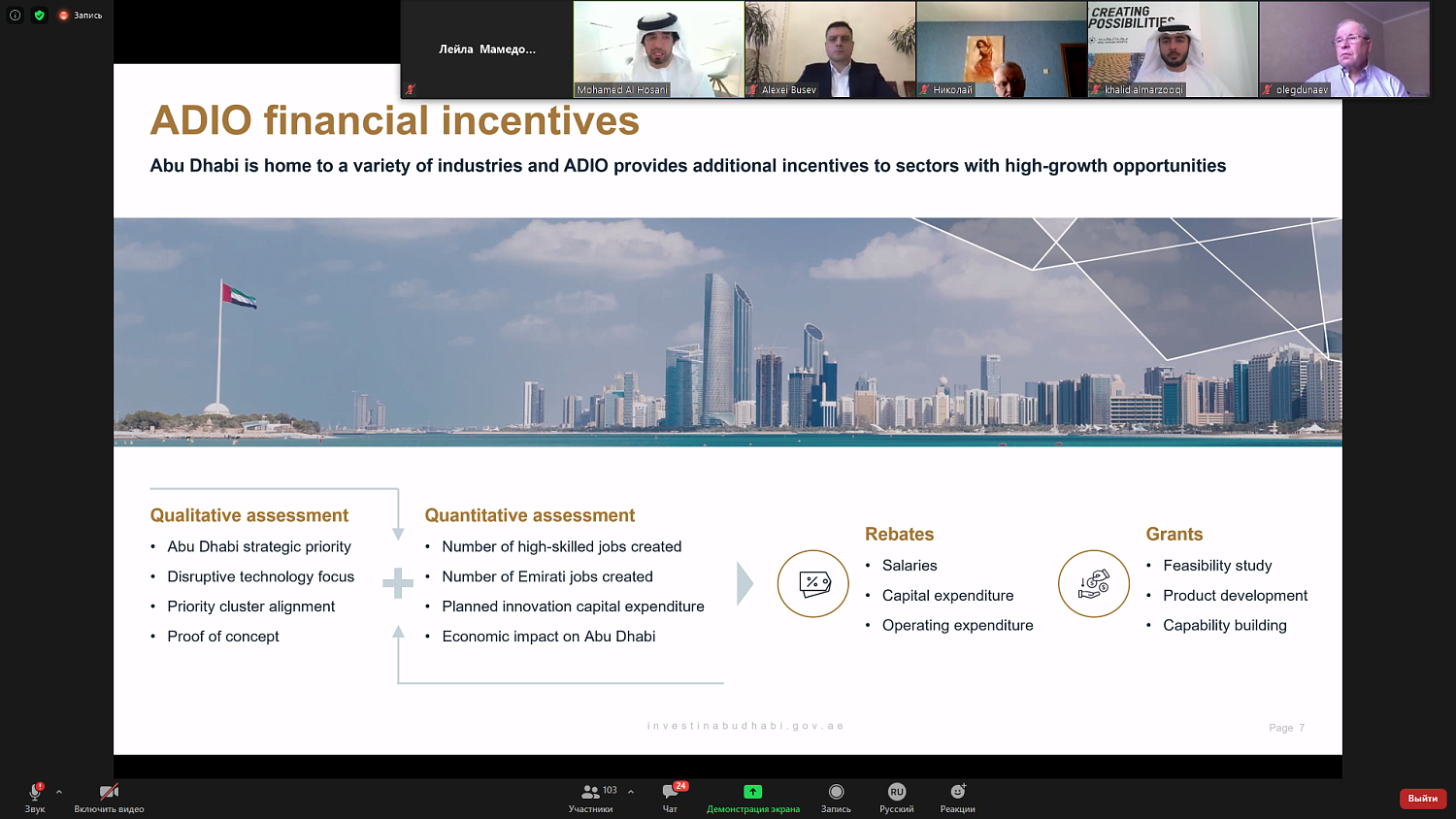Click the "Operating expenditure" bullet
Viewport: 1456px width, 819px height.
point(958,626)
